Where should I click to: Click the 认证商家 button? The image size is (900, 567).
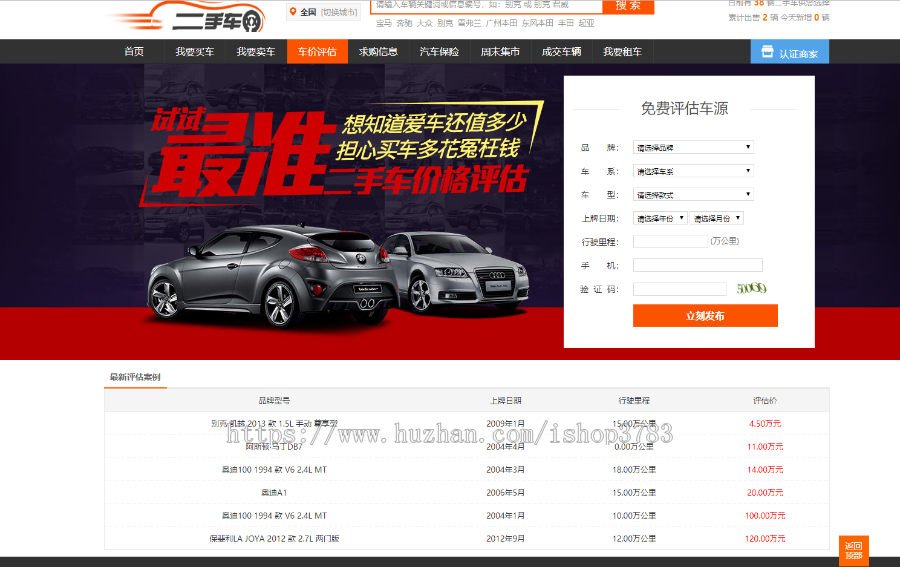(790, 52)
